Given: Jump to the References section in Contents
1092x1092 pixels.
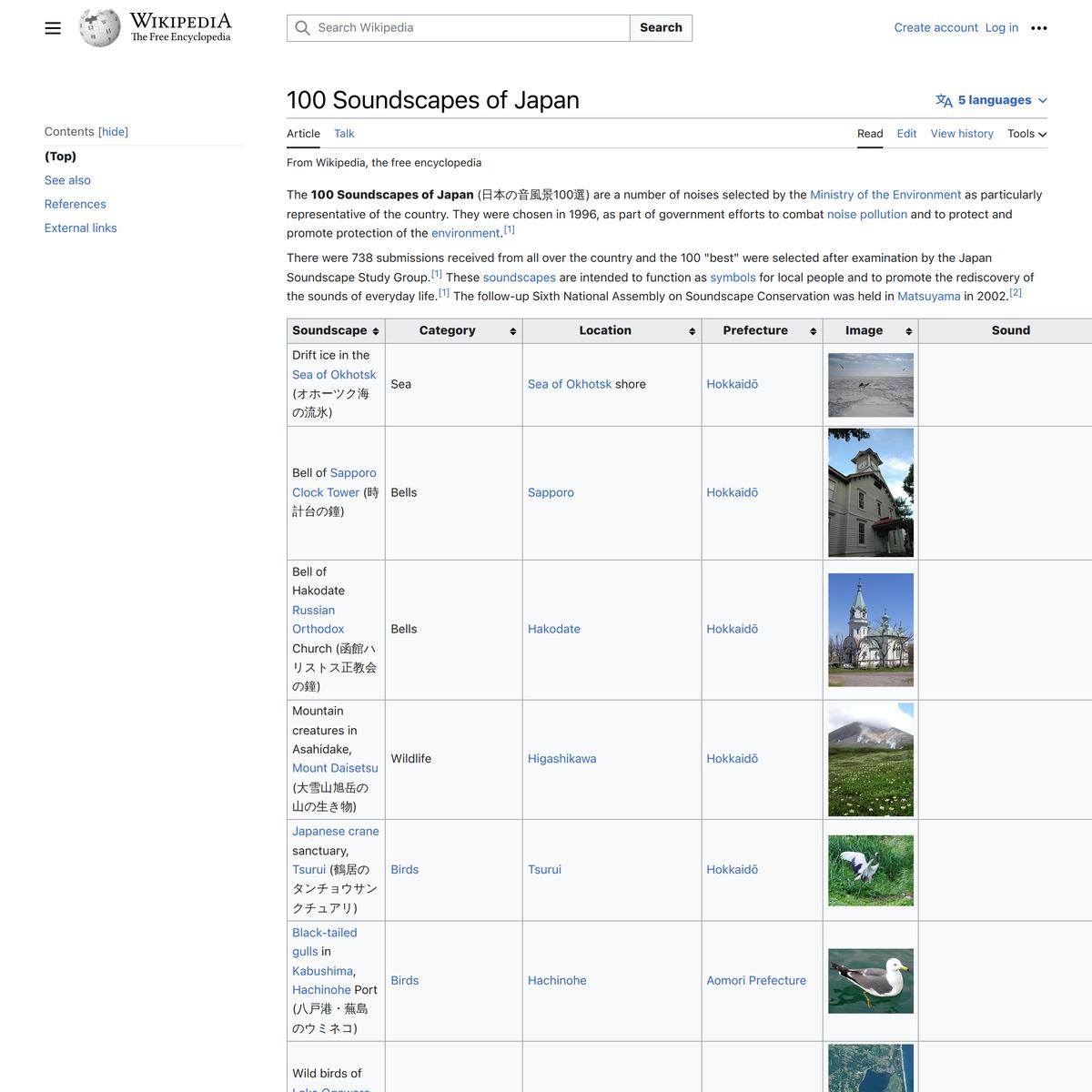Looking at the screenshot, I should [76, 204].
